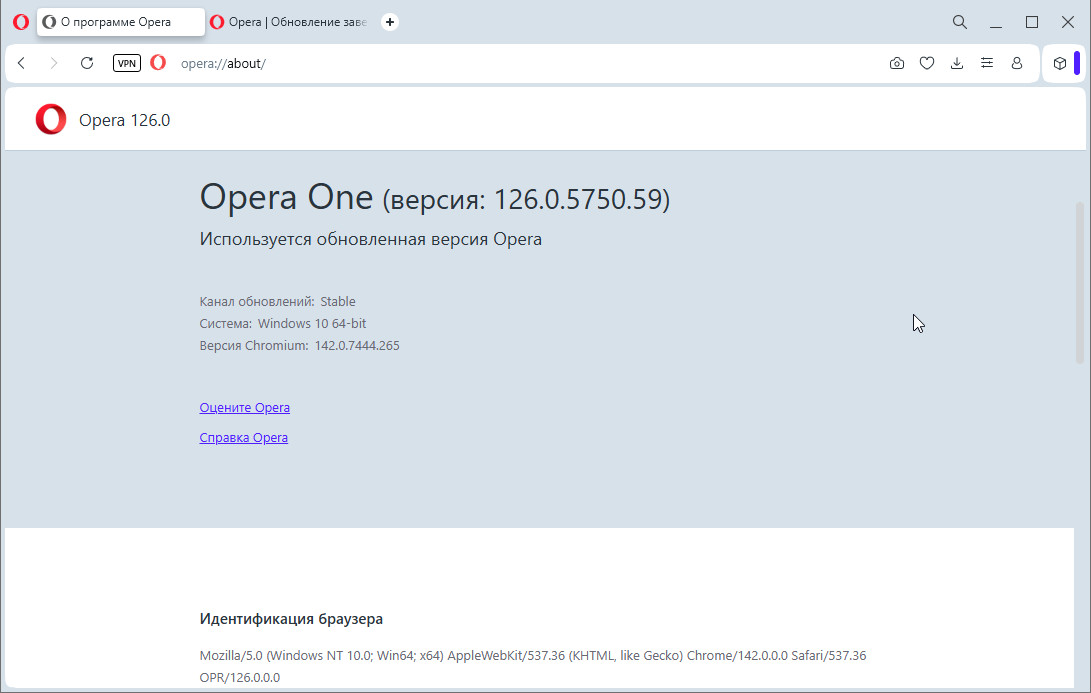Image resolution: width=1091 pixels, height=693 pixels.
Task: Open the extensions cube icon
Action: tap(1060, 63)
